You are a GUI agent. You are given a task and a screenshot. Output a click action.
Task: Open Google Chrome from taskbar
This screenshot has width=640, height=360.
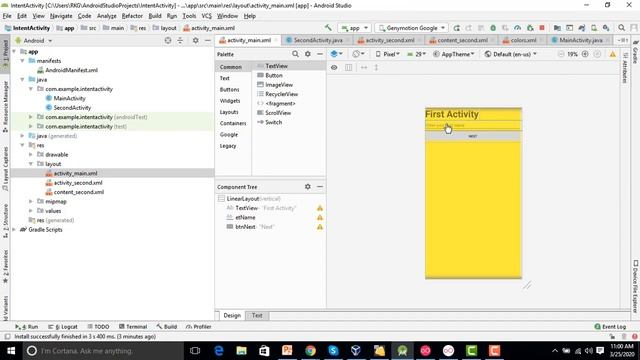pos(310,351)
